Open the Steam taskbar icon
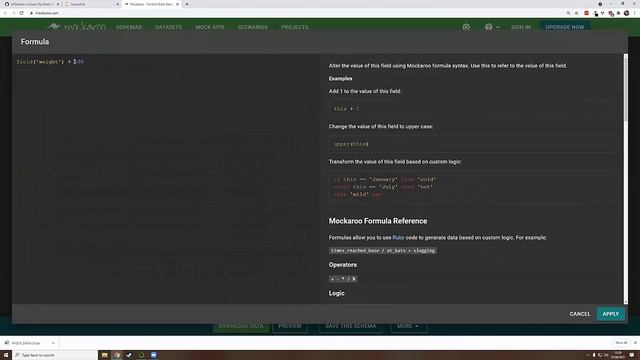Viewport: 640px width, 360px height. [x=129, y=355]
